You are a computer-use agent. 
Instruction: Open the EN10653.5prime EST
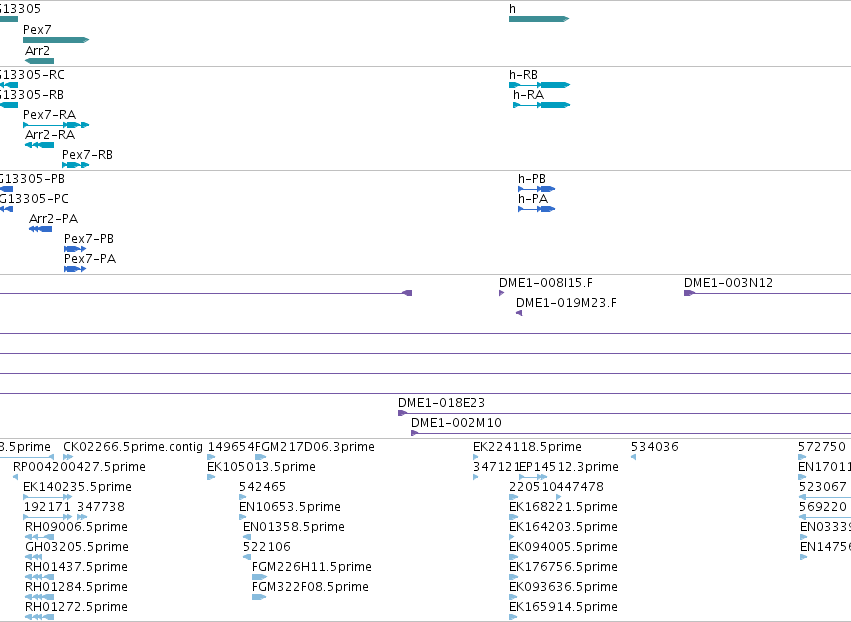(243, 517)
